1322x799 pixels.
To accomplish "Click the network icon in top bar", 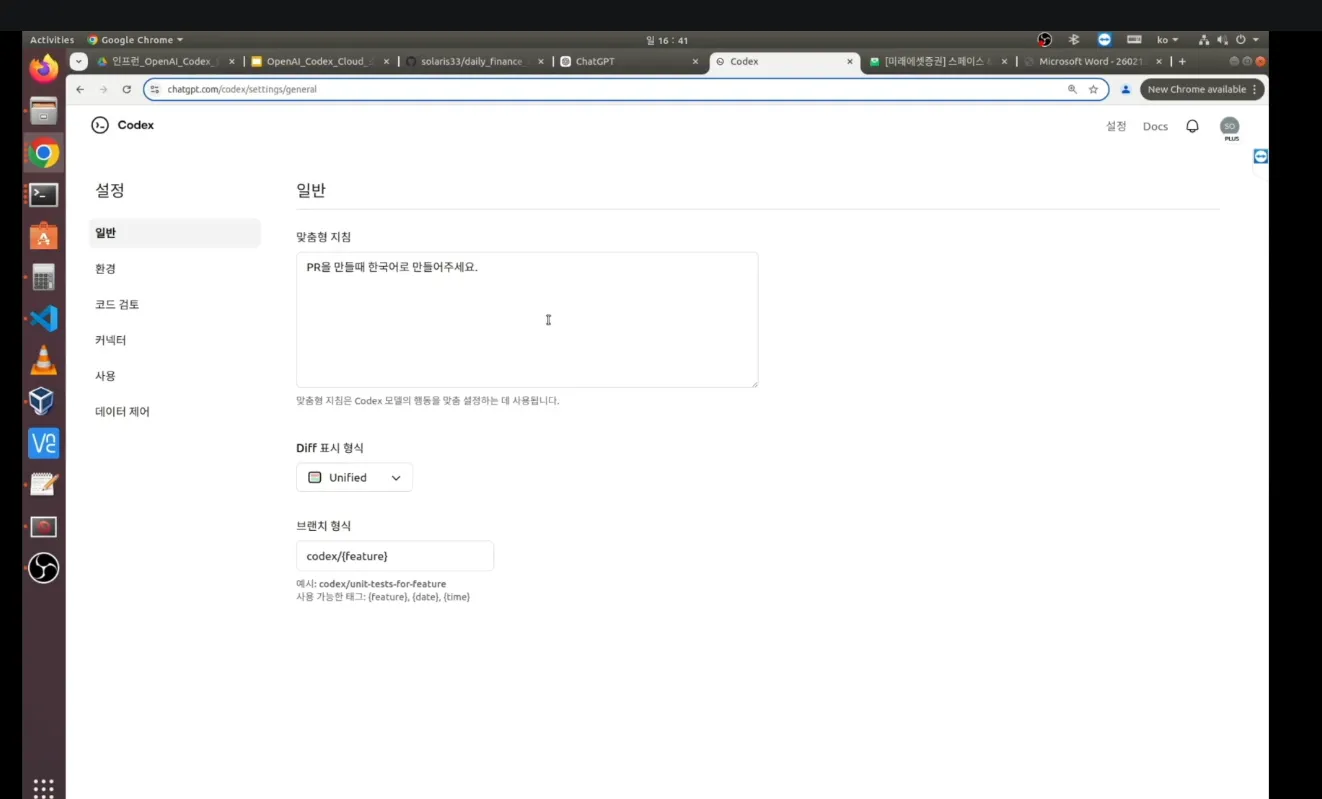I will pos(1204,40).
